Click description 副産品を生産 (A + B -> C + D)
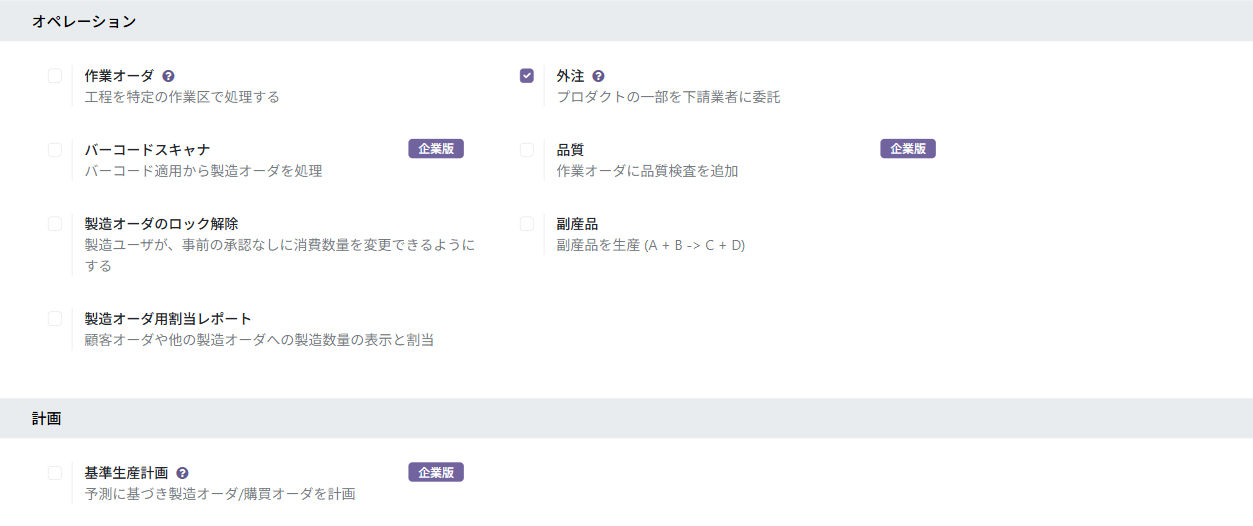 651,245
